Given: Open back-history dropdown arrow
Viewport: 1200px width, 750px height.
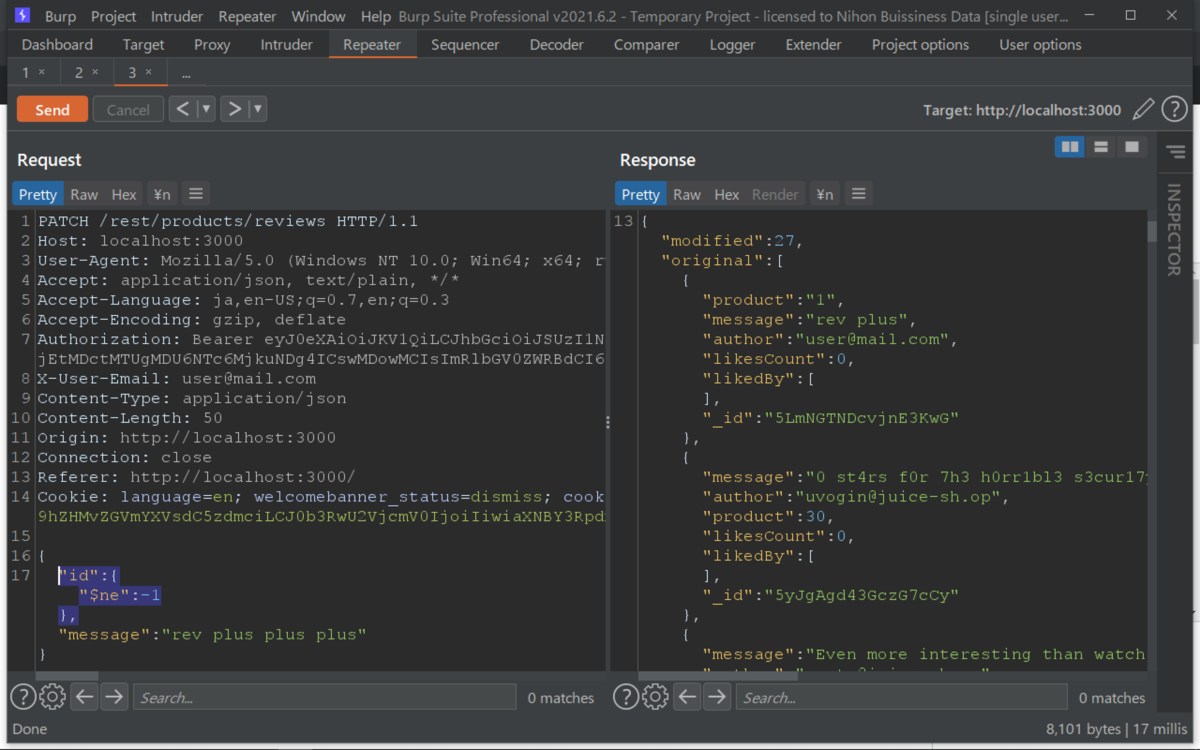Looking at the screenshot, I should pyautogui.click(x=206, y=109).
